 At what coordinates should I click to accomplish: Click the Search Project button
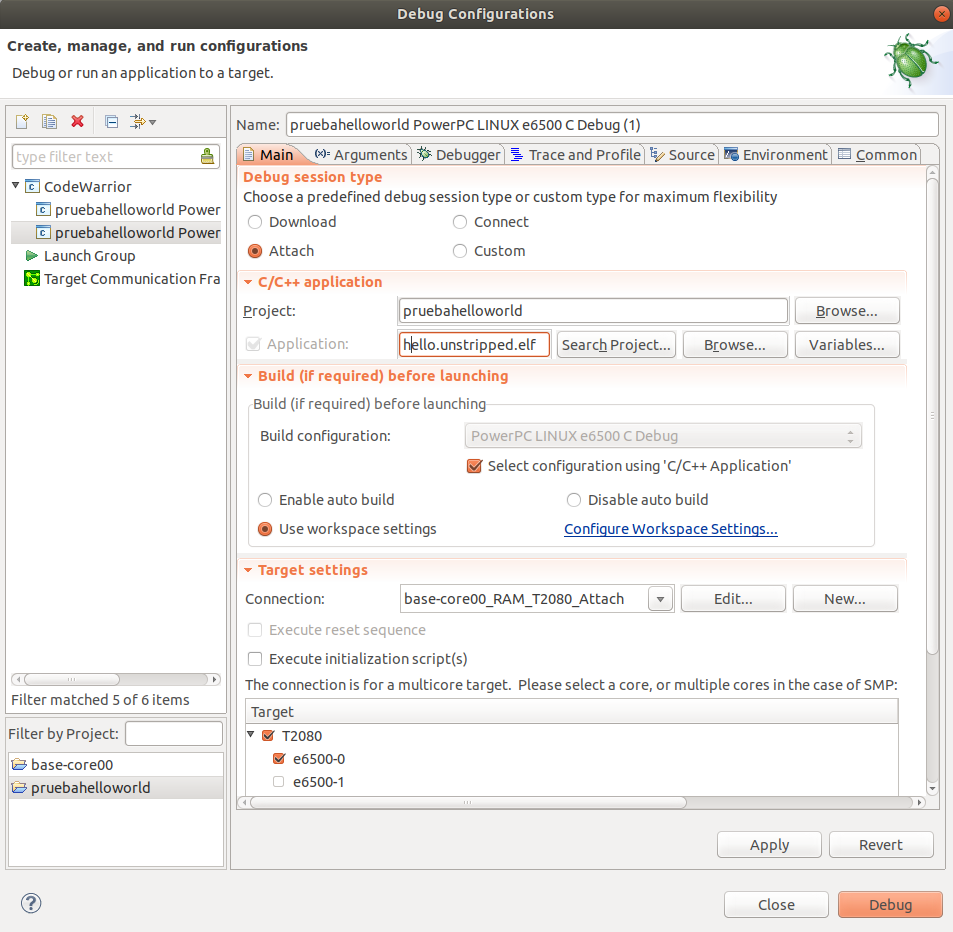616,345
